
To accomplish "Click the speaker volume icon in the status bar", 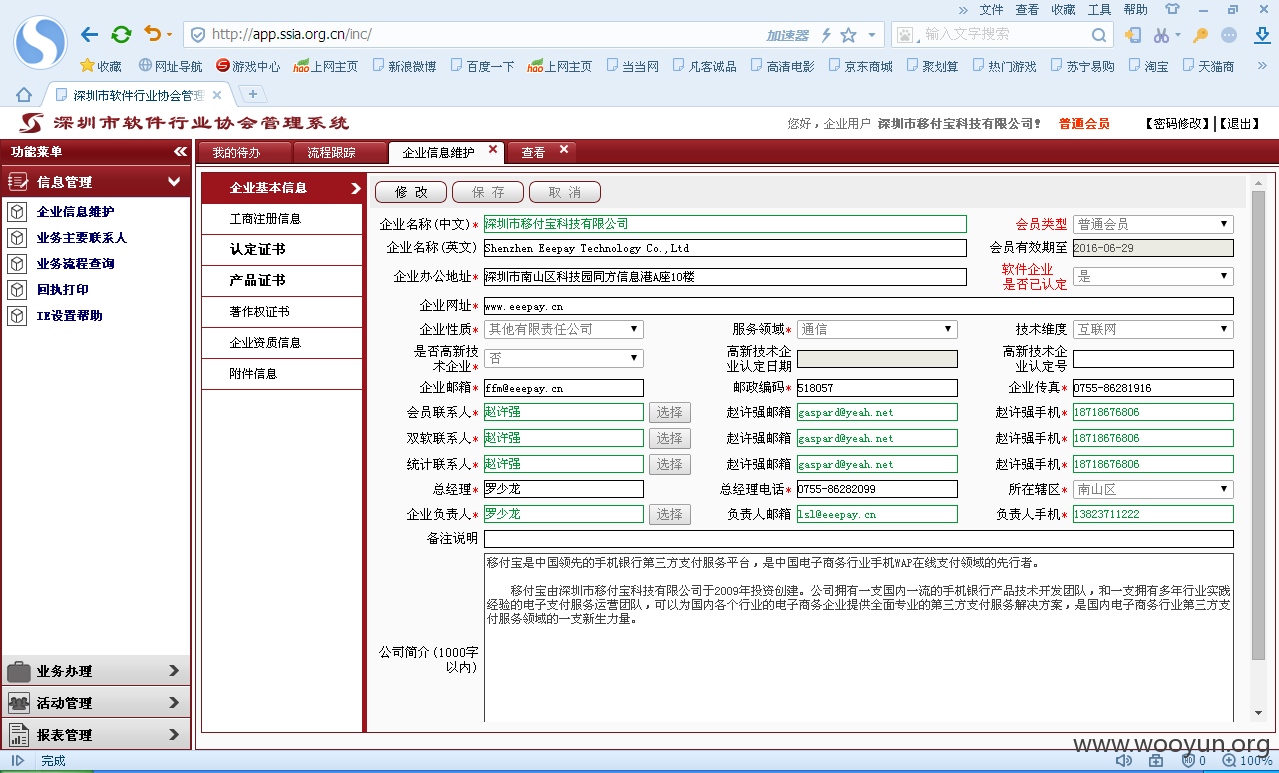I will coord(1123,761).
